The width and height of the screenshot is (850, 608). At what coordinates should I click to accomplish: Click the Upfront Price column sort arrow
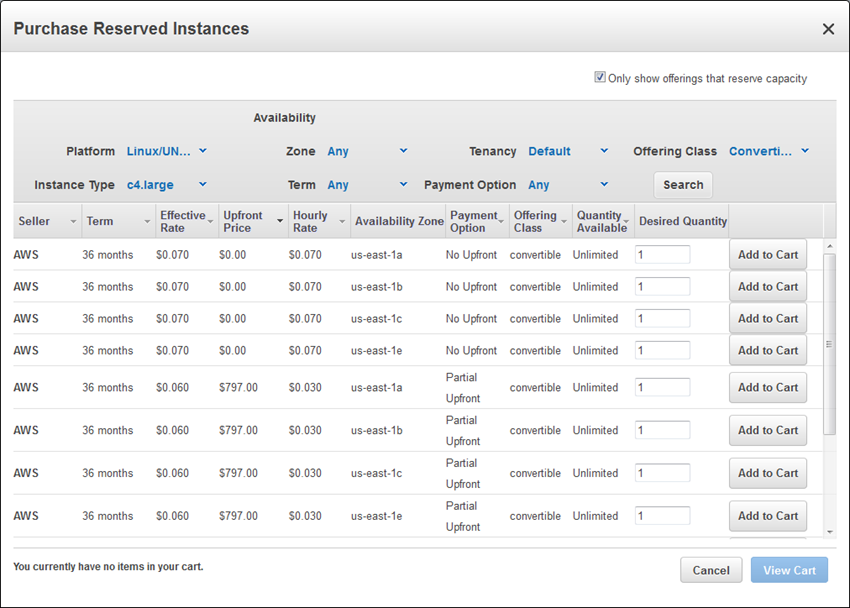(280, 222)
